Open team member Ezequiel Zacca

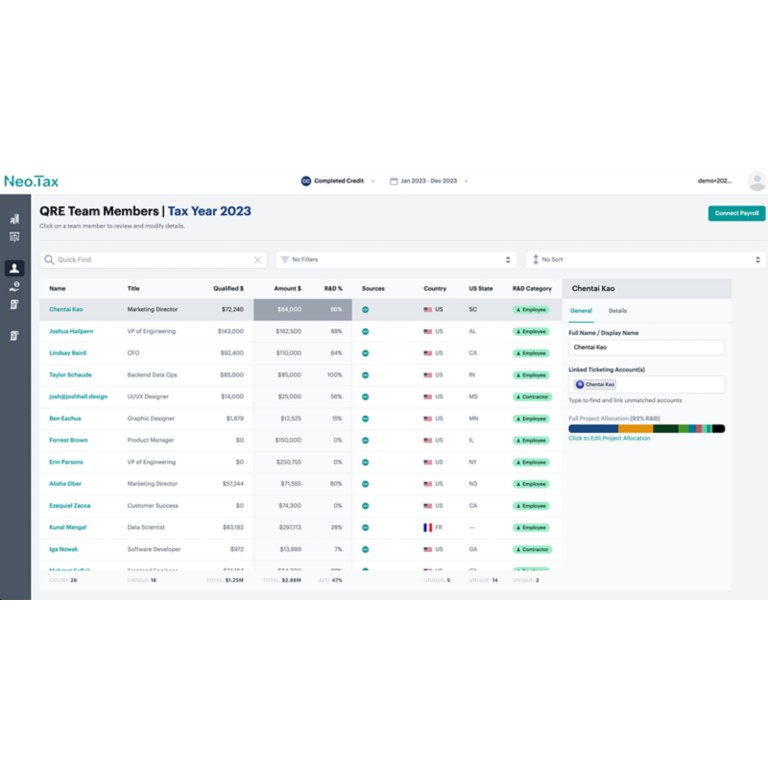(x=70, y=506)
